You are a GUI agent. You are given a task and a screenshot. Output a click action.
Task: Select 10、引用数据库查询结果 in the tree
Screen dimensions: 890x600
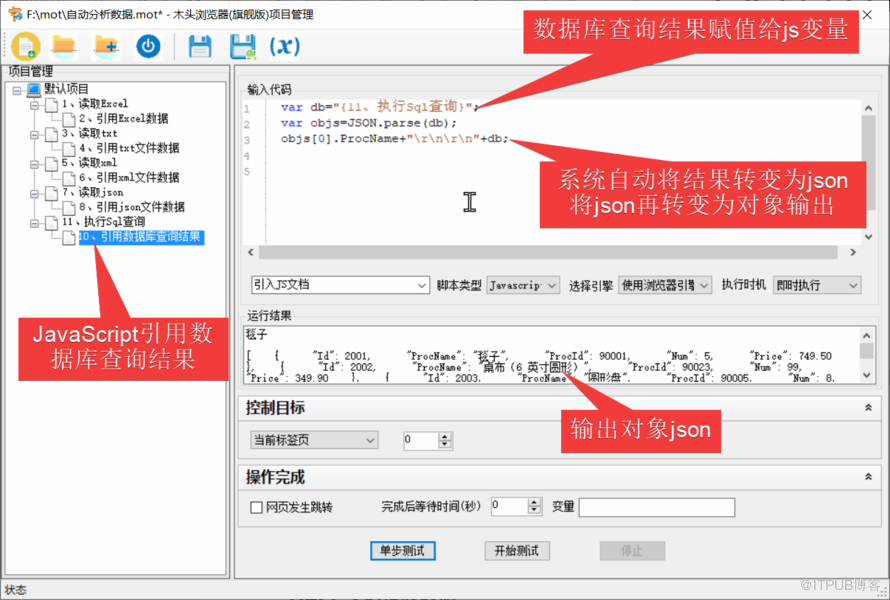[141, 237]
